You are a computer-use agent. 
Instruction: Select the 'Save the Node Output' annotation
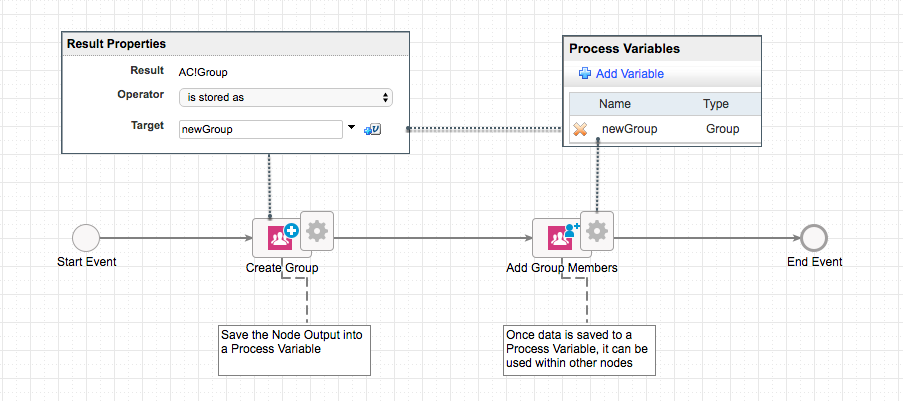(294, 349)
